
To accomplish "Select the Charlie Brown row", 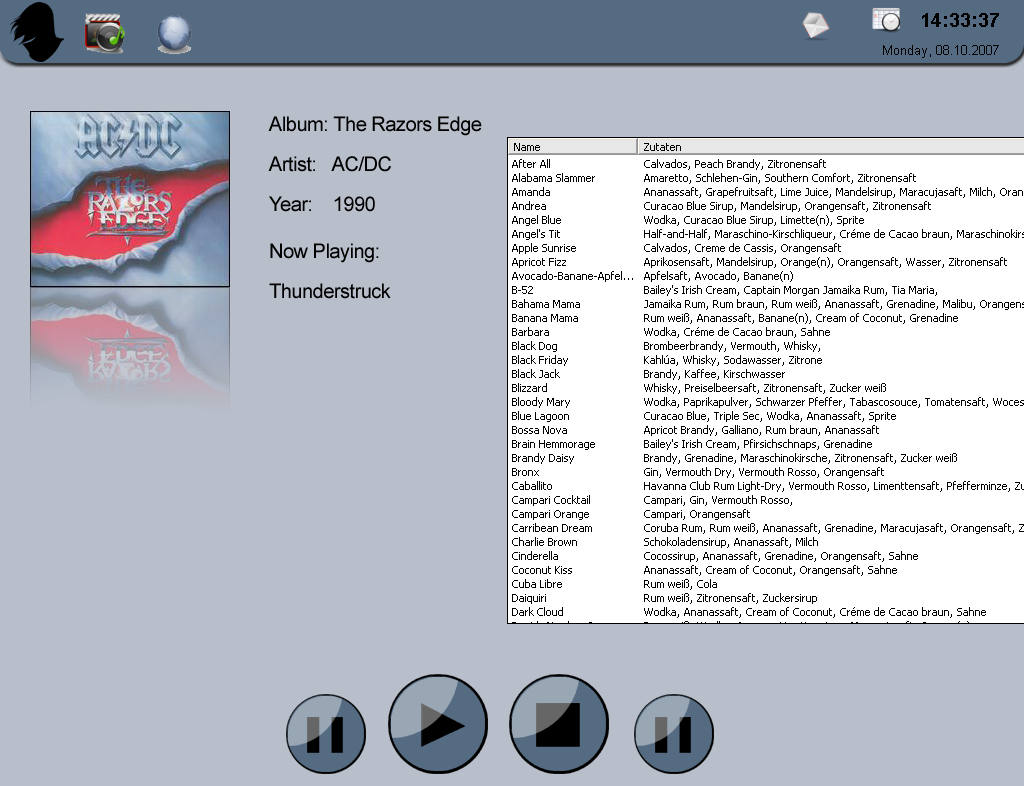I will click(766, 542).
